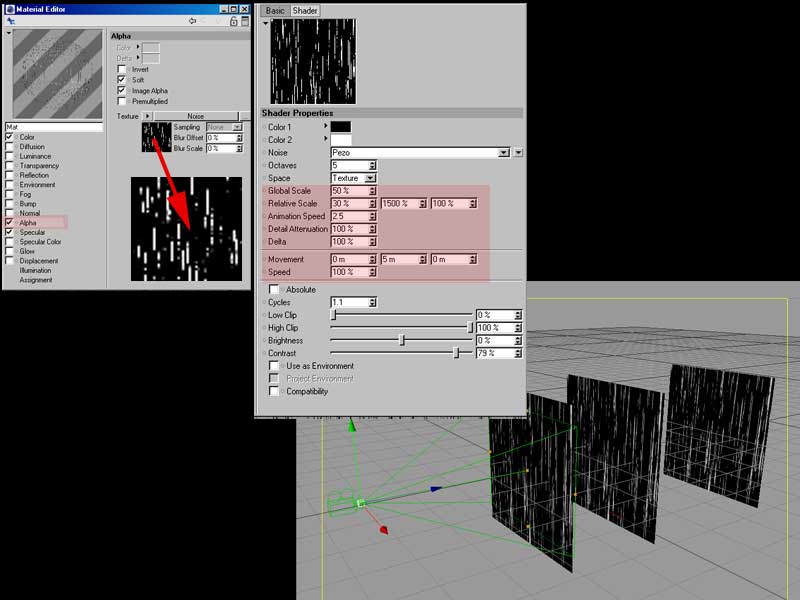Collapse the shader preview disclosure triangle

point(265,23)
